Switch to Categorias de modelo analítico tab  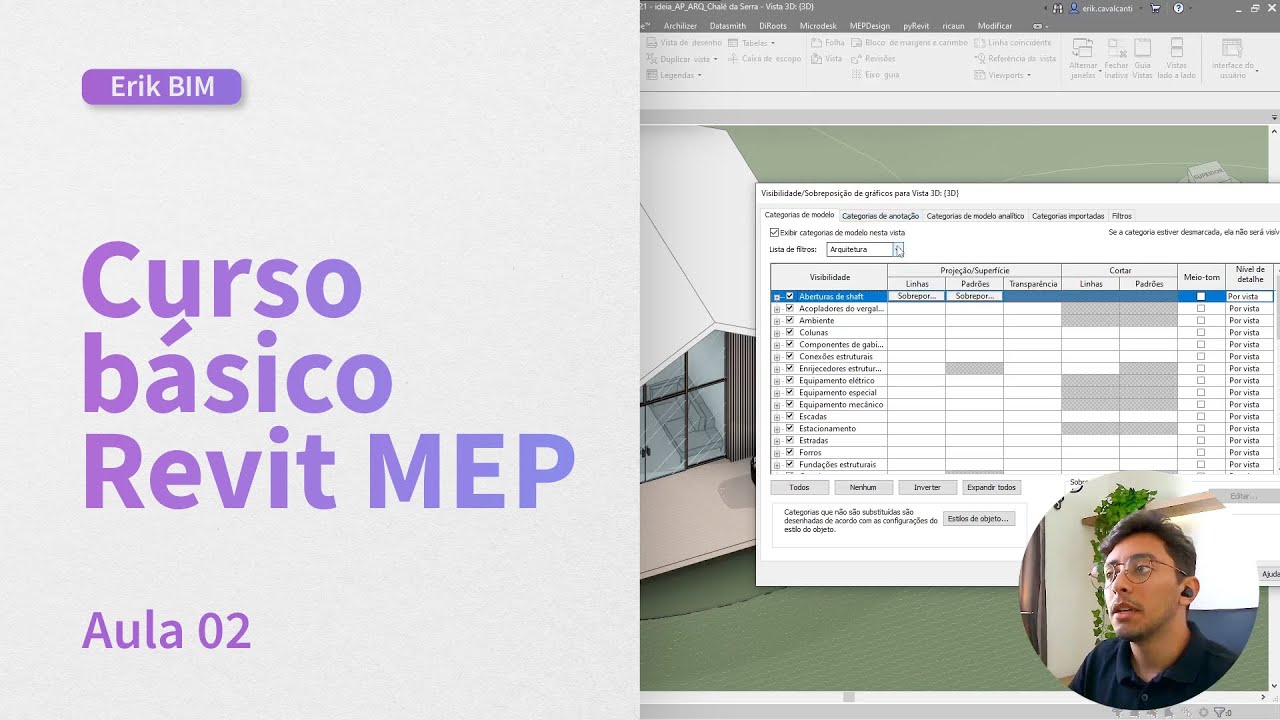pyautogui.click(x=975, y=216)
